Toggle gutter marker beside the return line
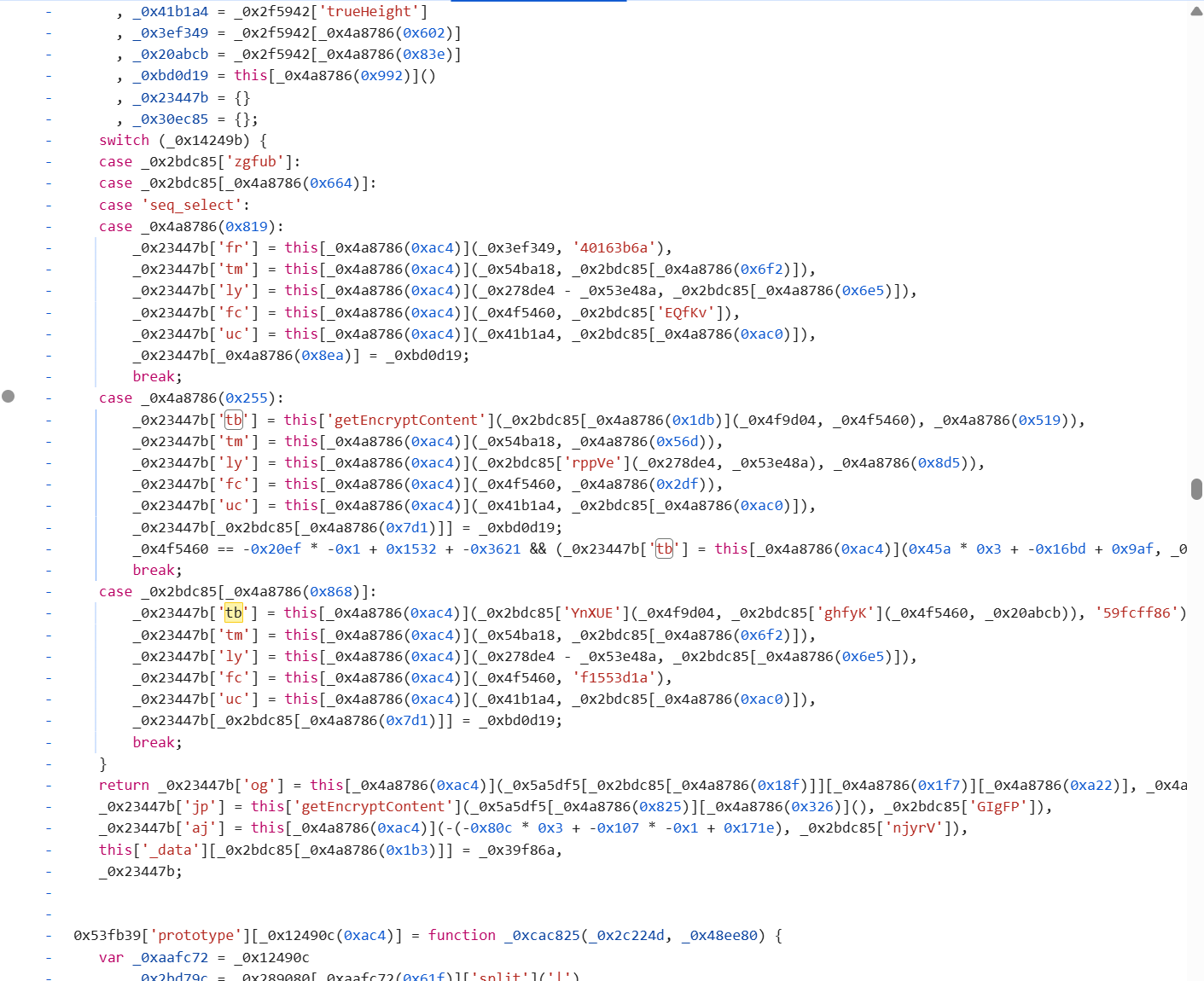 tap(49, 786)
